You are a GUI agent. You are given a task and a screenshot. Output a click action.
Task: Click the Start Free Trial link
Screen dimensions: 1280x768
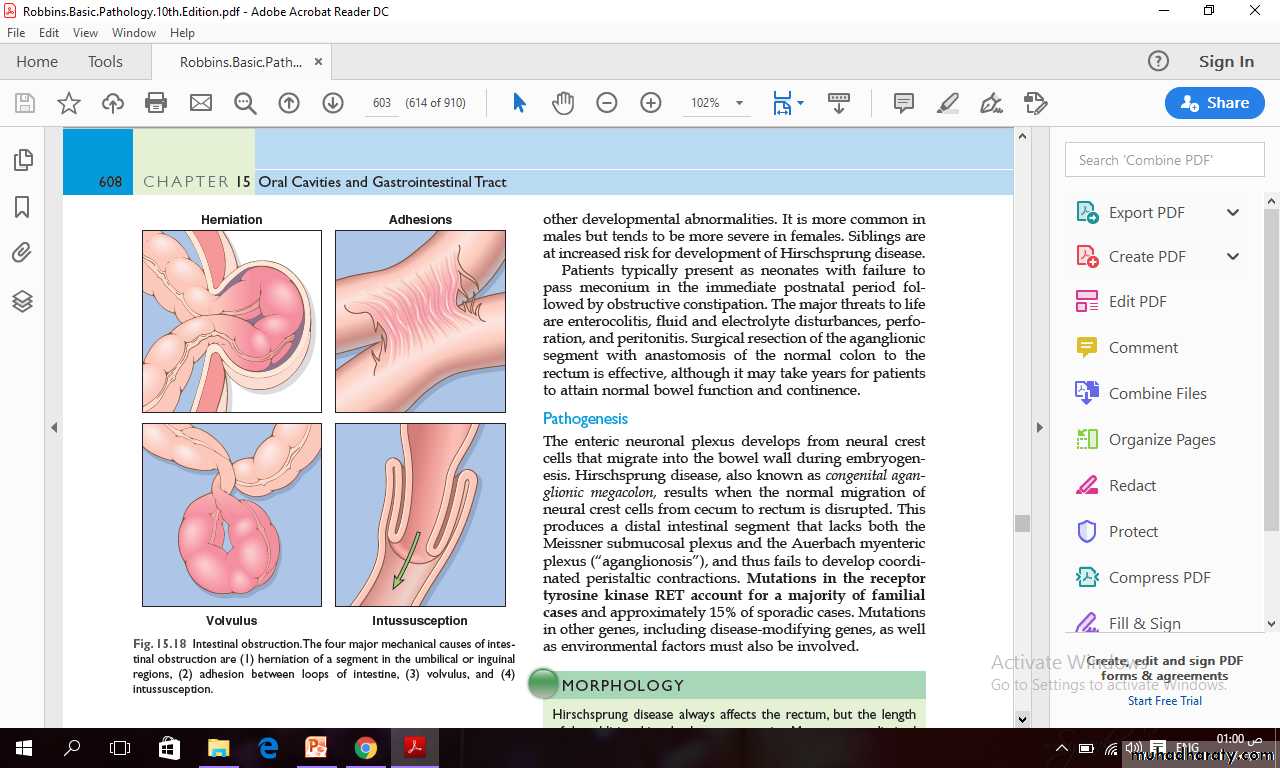tap(1164, 701)
